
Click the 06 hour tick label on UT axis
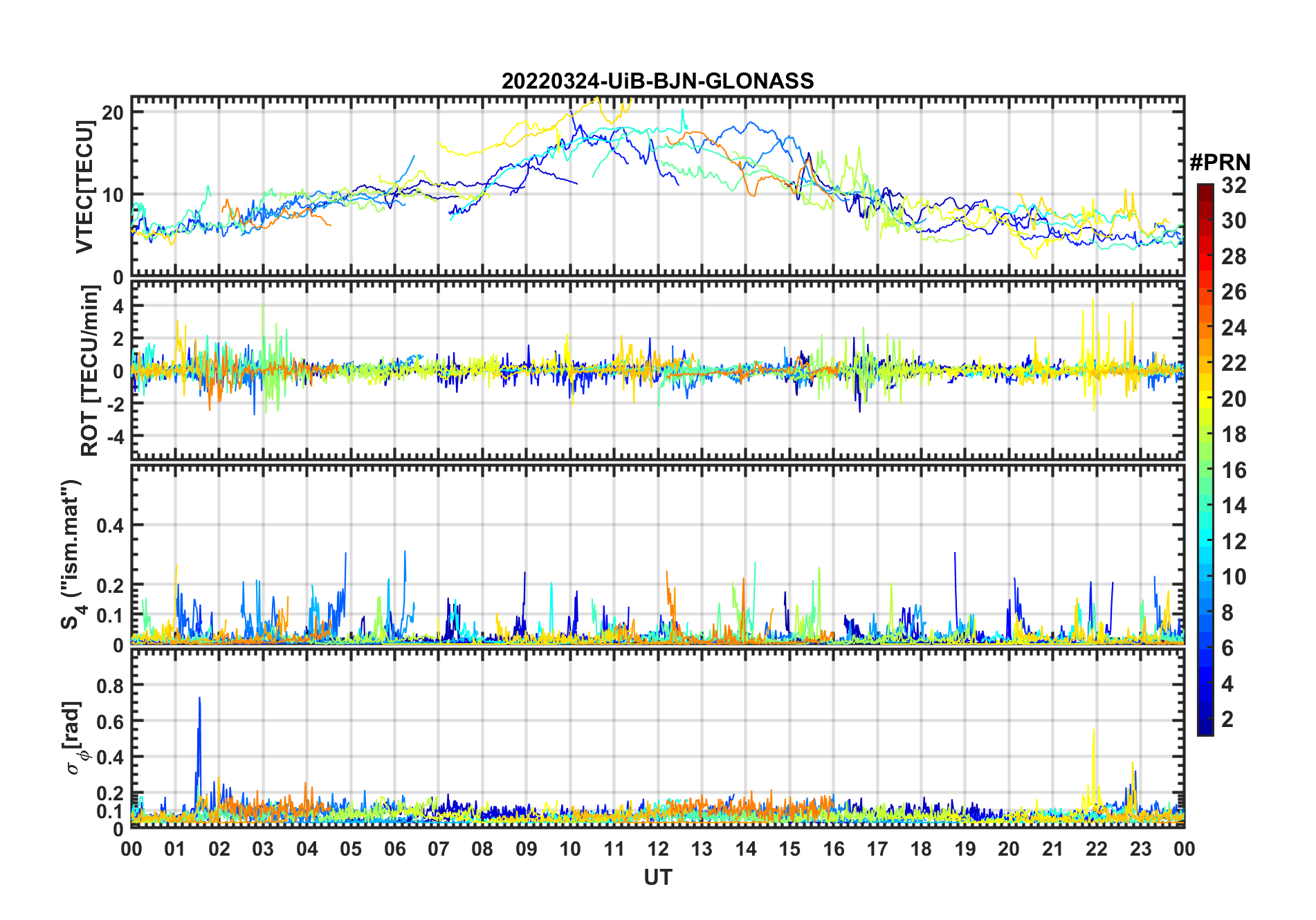[x=394, y=849]
